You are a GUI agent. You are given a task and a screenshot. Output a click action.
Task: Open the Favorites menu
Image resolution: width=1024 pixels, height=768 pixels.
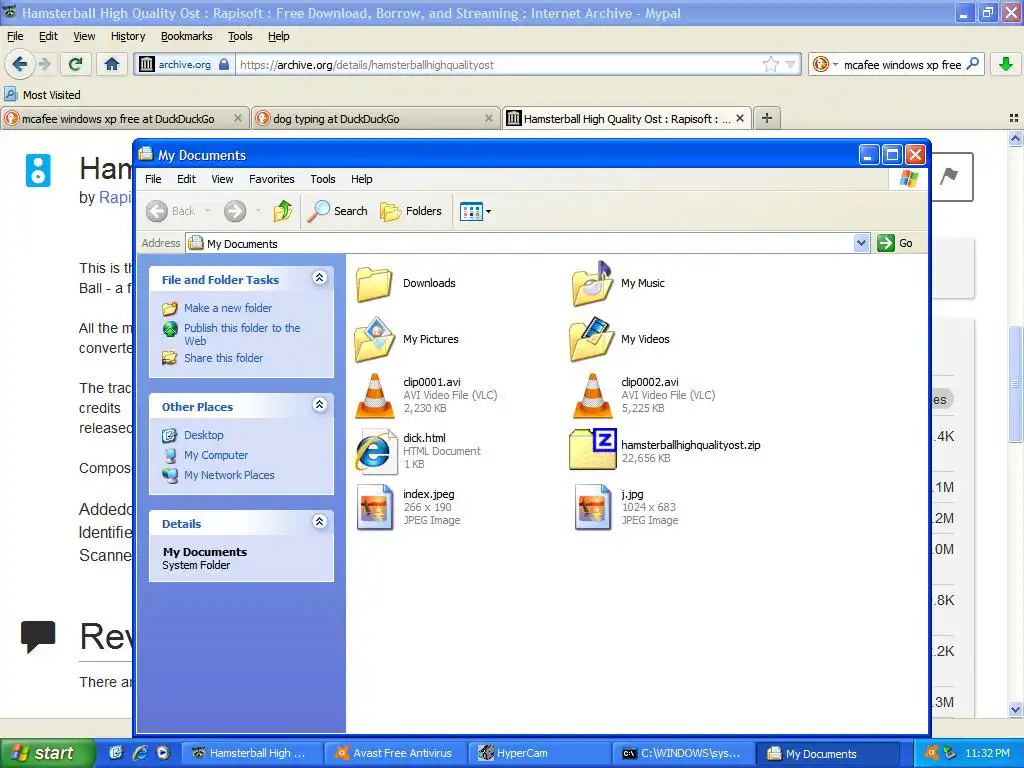[272, 179]
